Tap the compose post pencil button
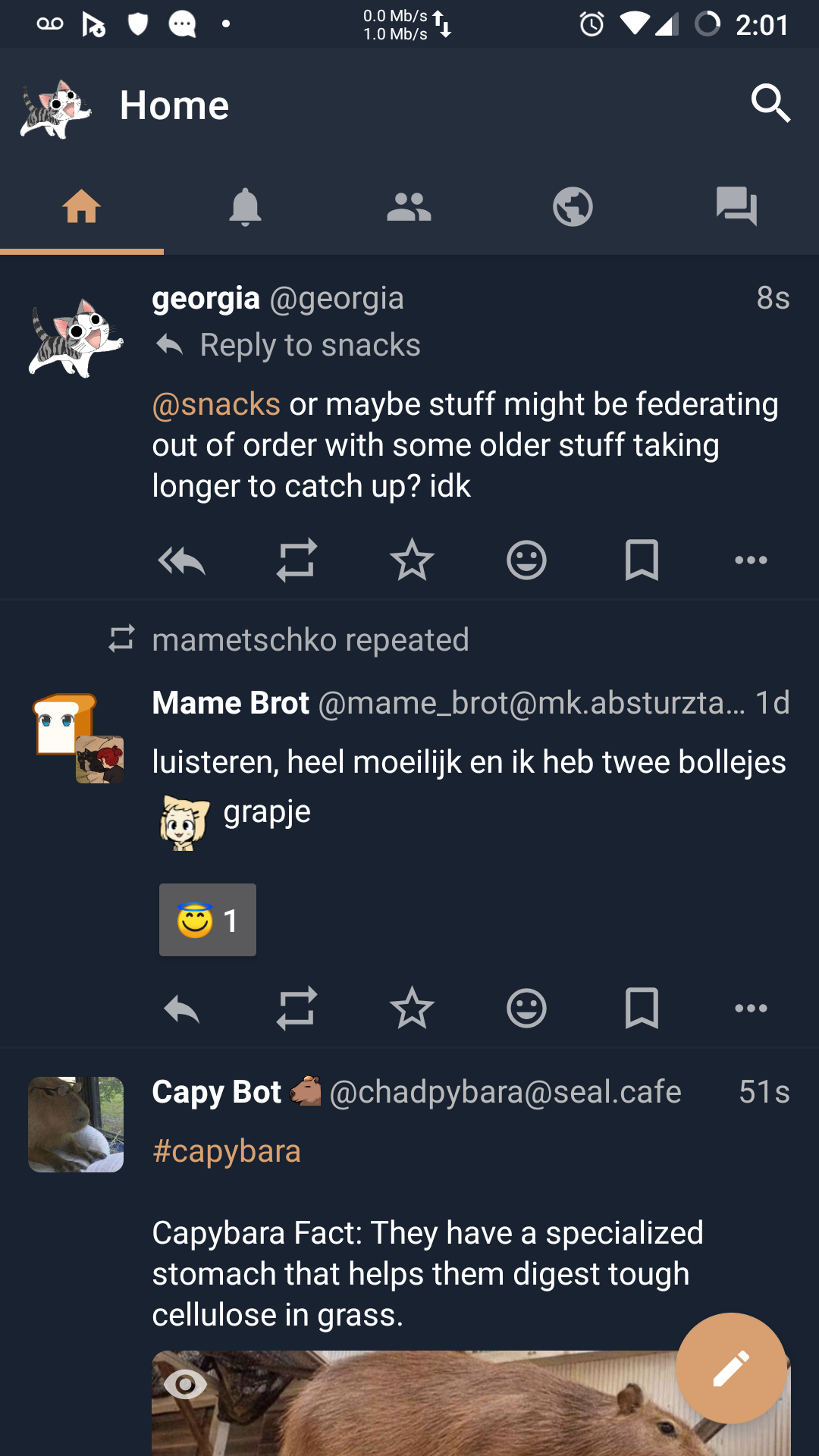The height and width of the screenshot is (1456, 819). [731, 1368]
